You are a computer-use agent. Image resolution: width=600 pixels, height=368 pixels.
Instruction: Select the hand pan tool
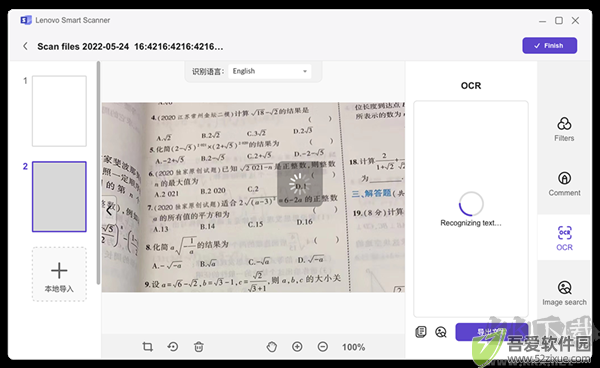(x=272, y=347)
